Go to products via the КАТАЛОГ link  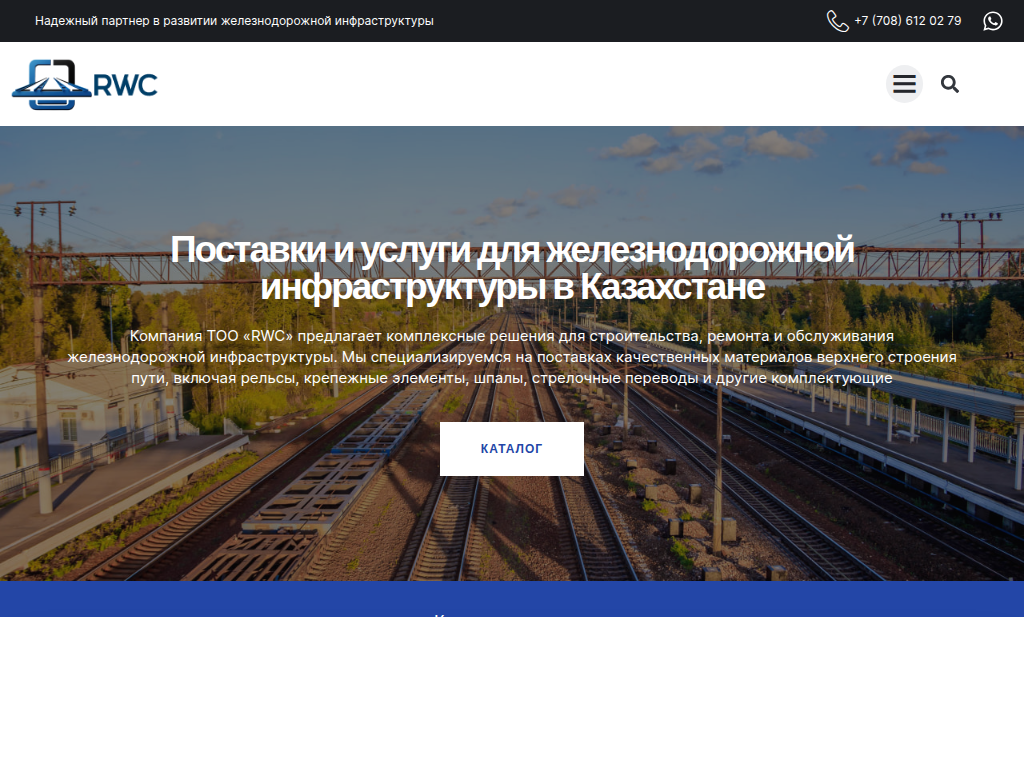511,448
